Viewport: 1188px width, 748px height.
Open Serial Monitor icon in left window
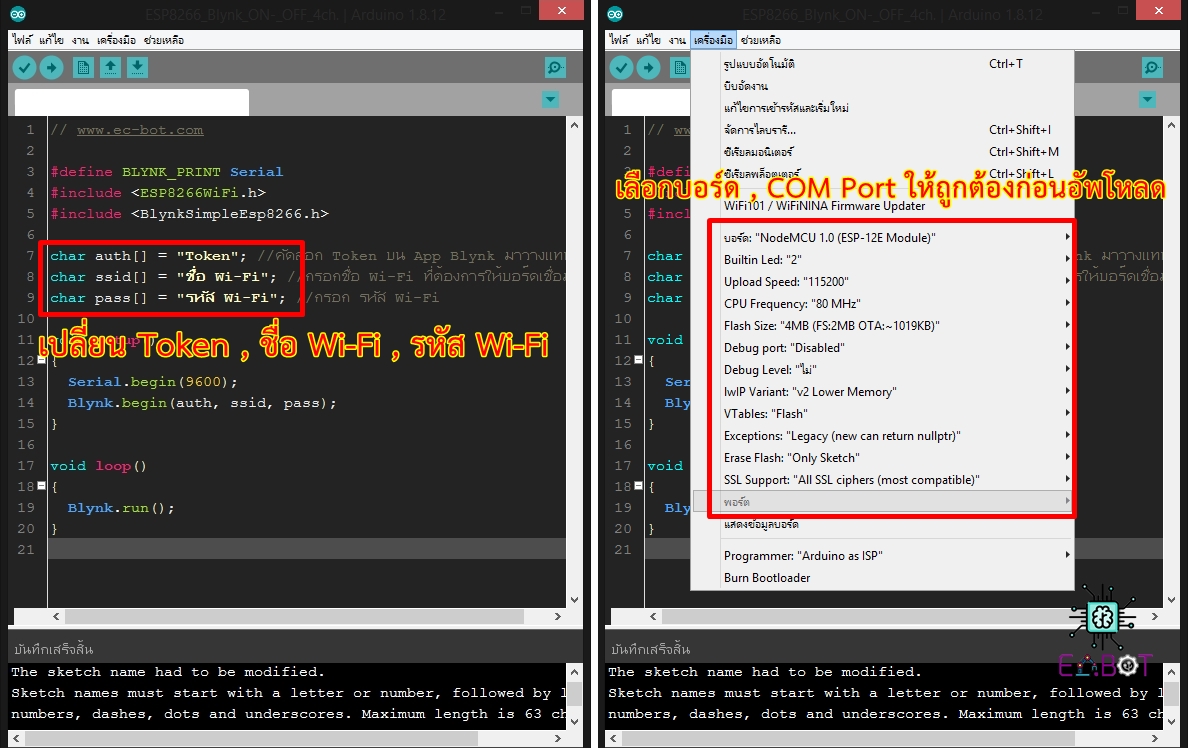tap(555, 68)
